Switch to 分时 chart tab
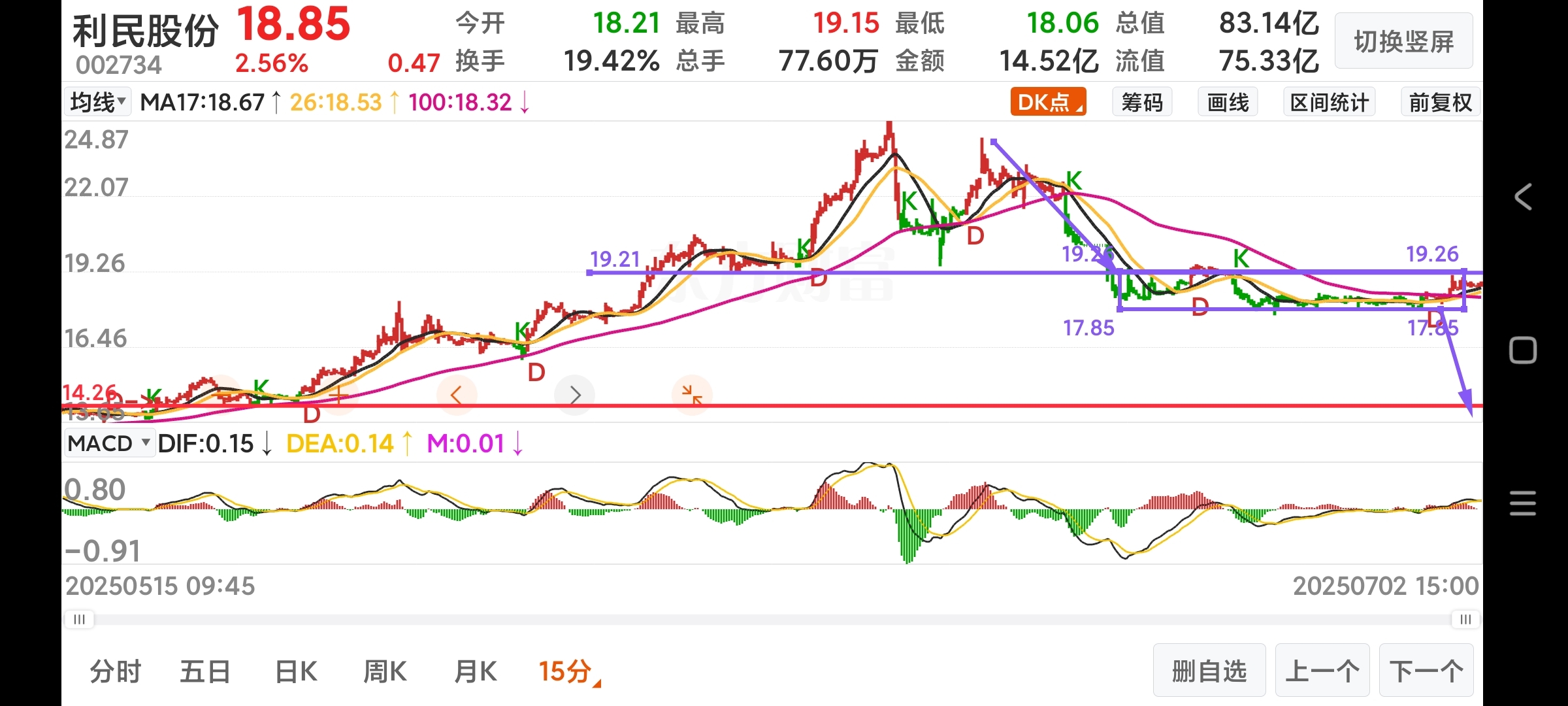The width and height of the screenshot is (1568, 706). [x=116, y=671]
